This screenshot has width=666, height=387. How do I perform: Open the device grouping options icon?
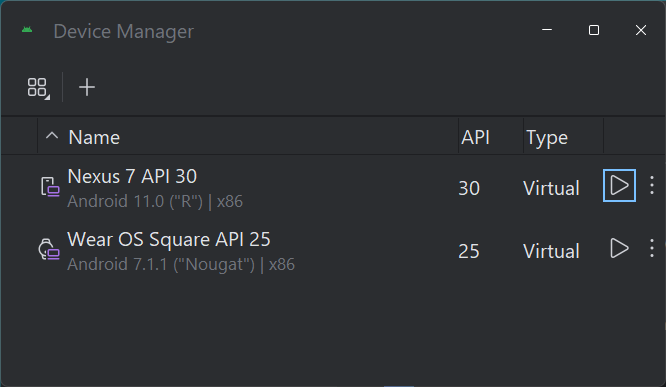click(x=38, y=88)
